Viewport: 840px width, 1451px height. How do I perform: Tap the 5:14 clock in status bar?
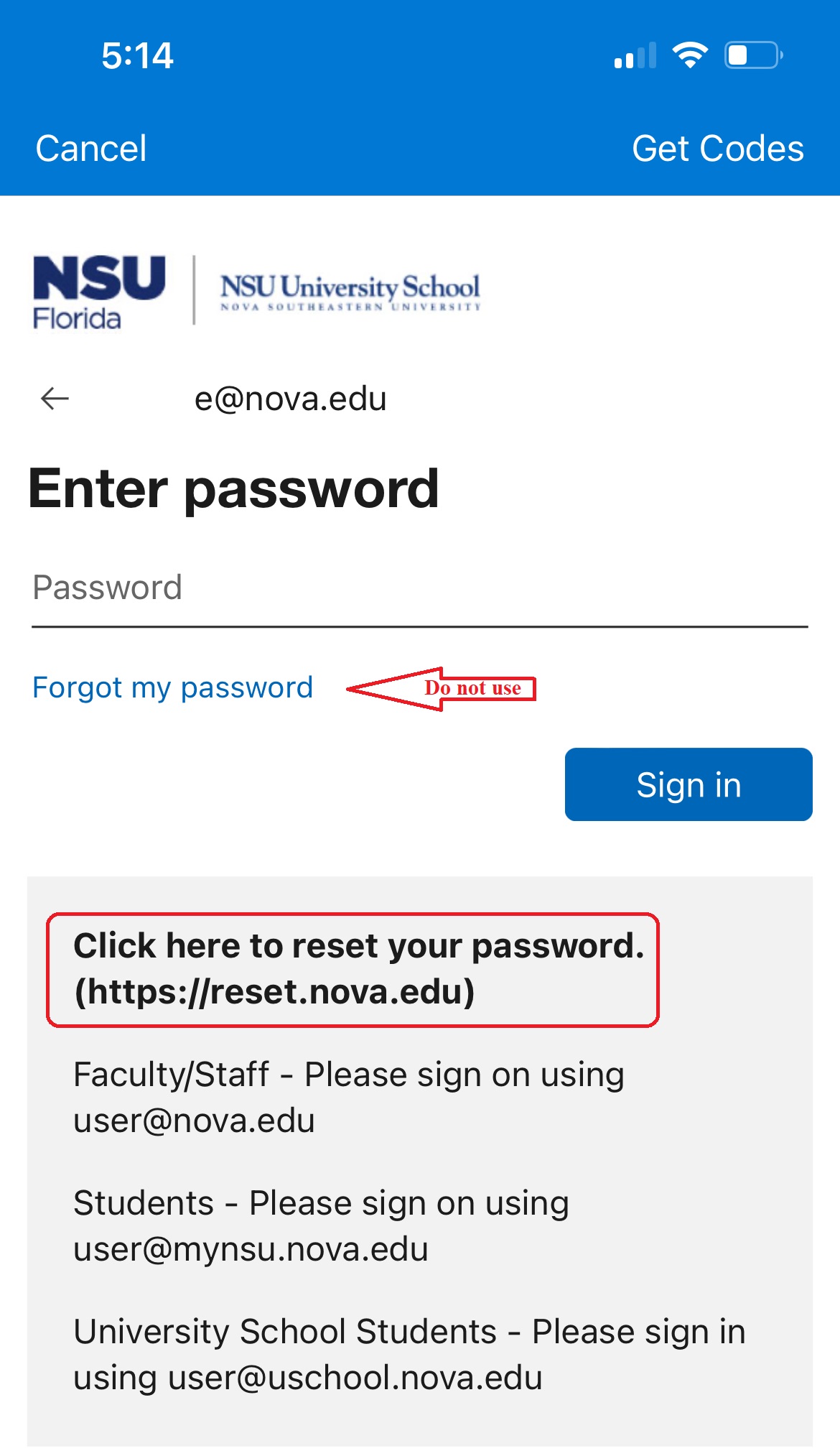pos(137,55)
